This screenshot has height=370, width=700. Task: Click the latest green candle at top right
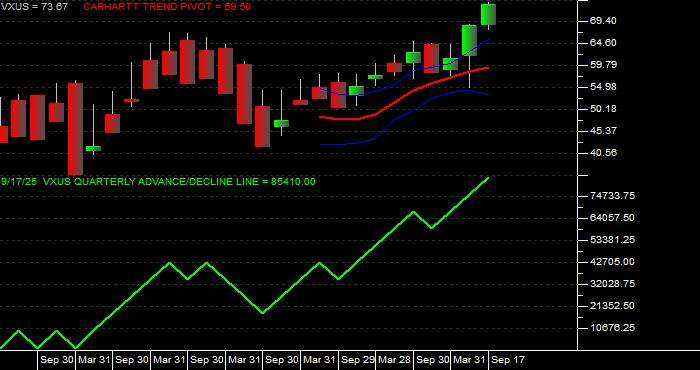coord(488,15)
